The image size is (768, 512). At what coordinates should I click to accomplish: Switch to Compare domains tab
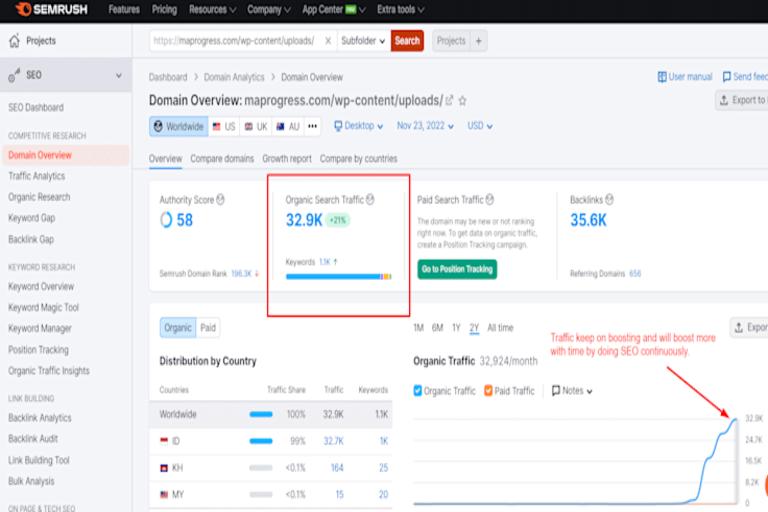click(x=222, y=159)
